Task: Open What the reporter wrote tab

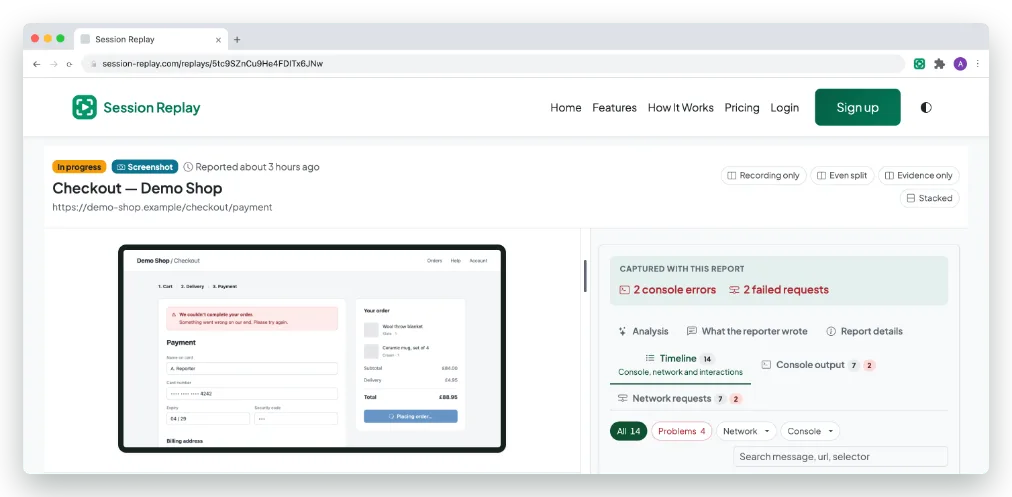Action: tap(747, 331)
